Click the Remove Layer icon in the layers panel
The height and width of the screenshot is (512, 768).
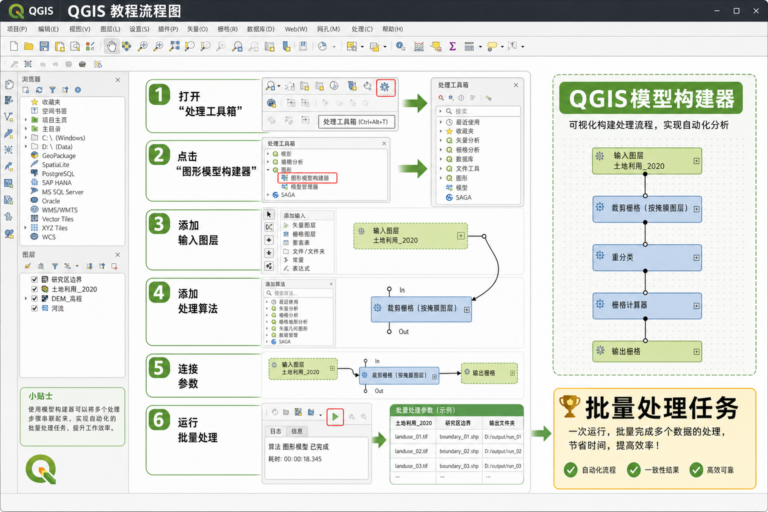pos(114,266)
